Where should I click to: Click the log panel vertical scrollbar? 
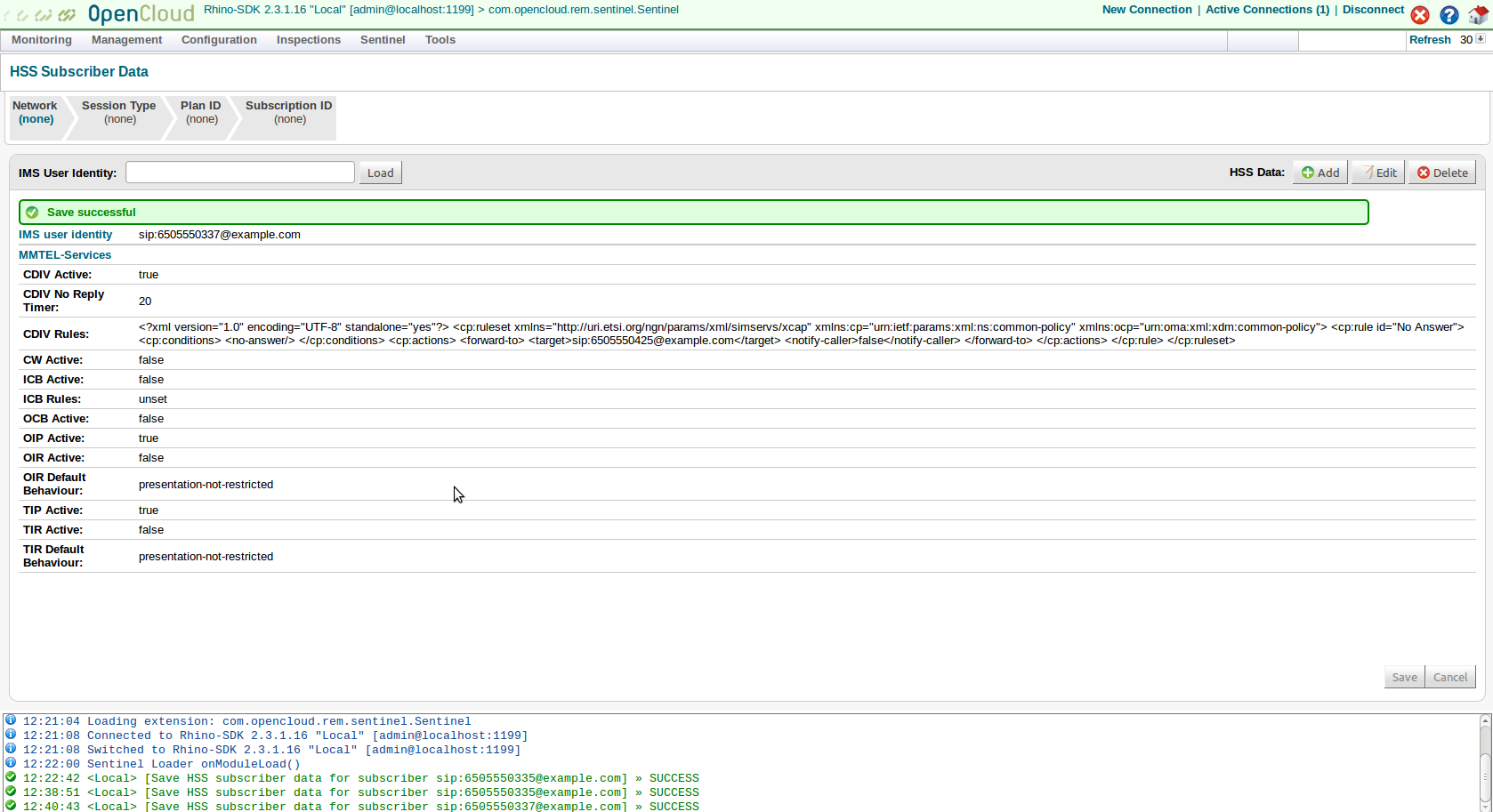point(1485,765)
